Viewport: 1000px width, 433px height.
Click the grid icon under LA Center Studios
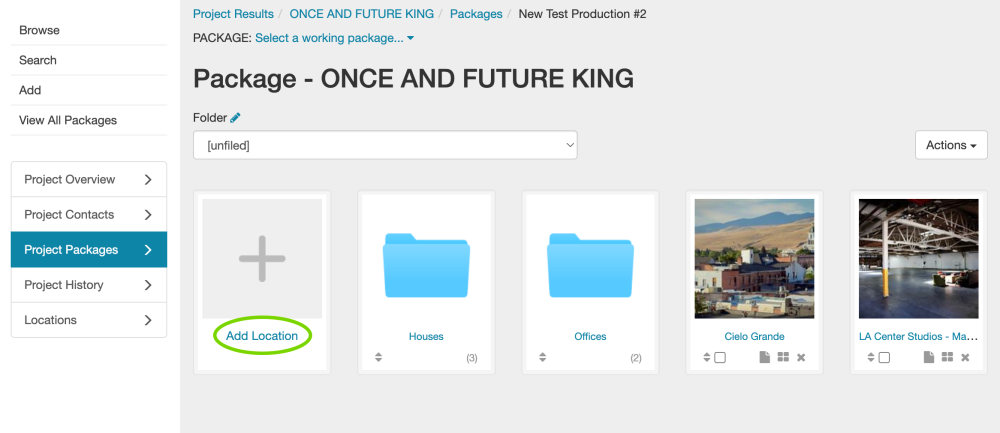[947, 357]
